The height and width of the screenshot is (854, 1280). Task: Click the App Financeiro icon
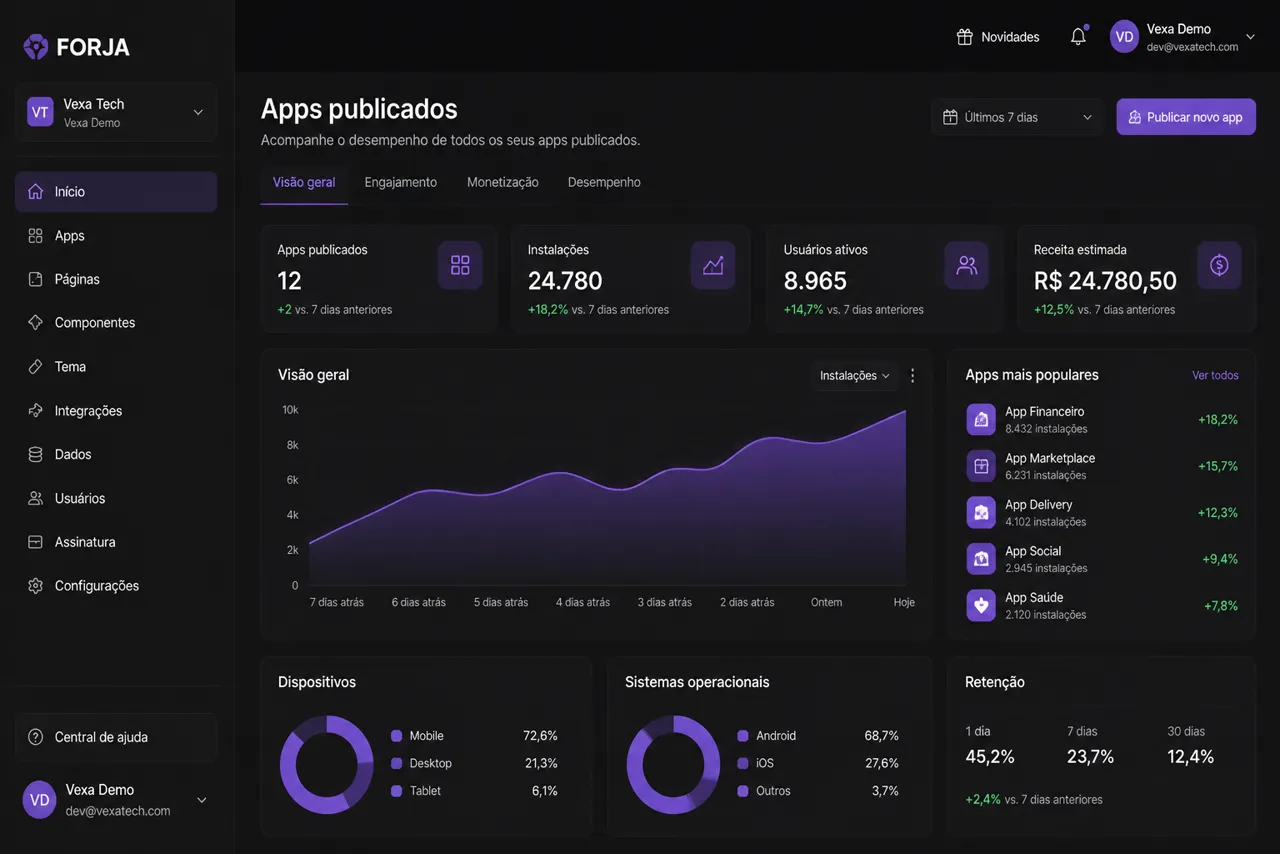981,419
